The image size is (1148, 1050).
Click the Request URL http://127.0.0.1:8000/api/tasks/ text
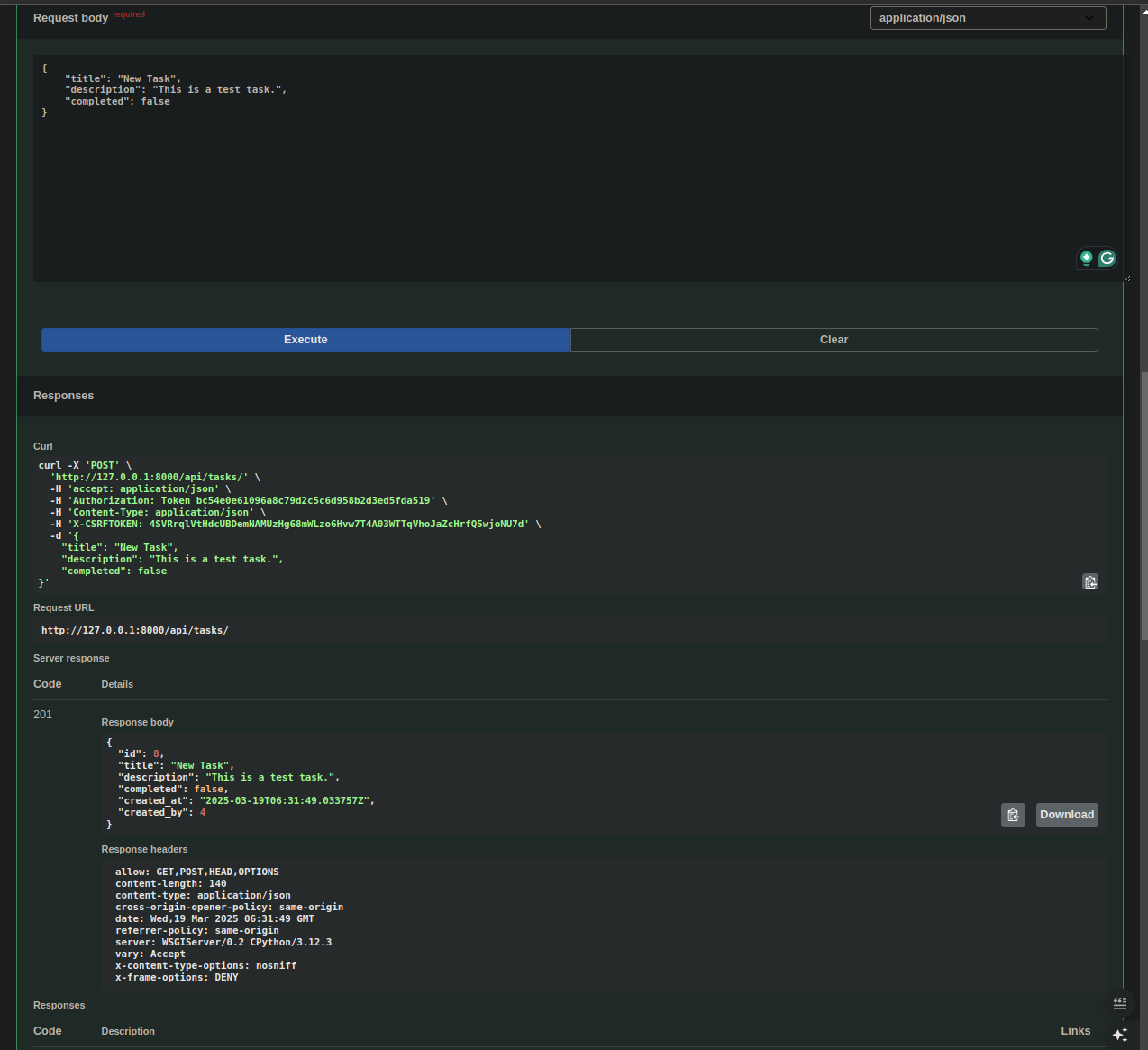(x=135, y=631)
